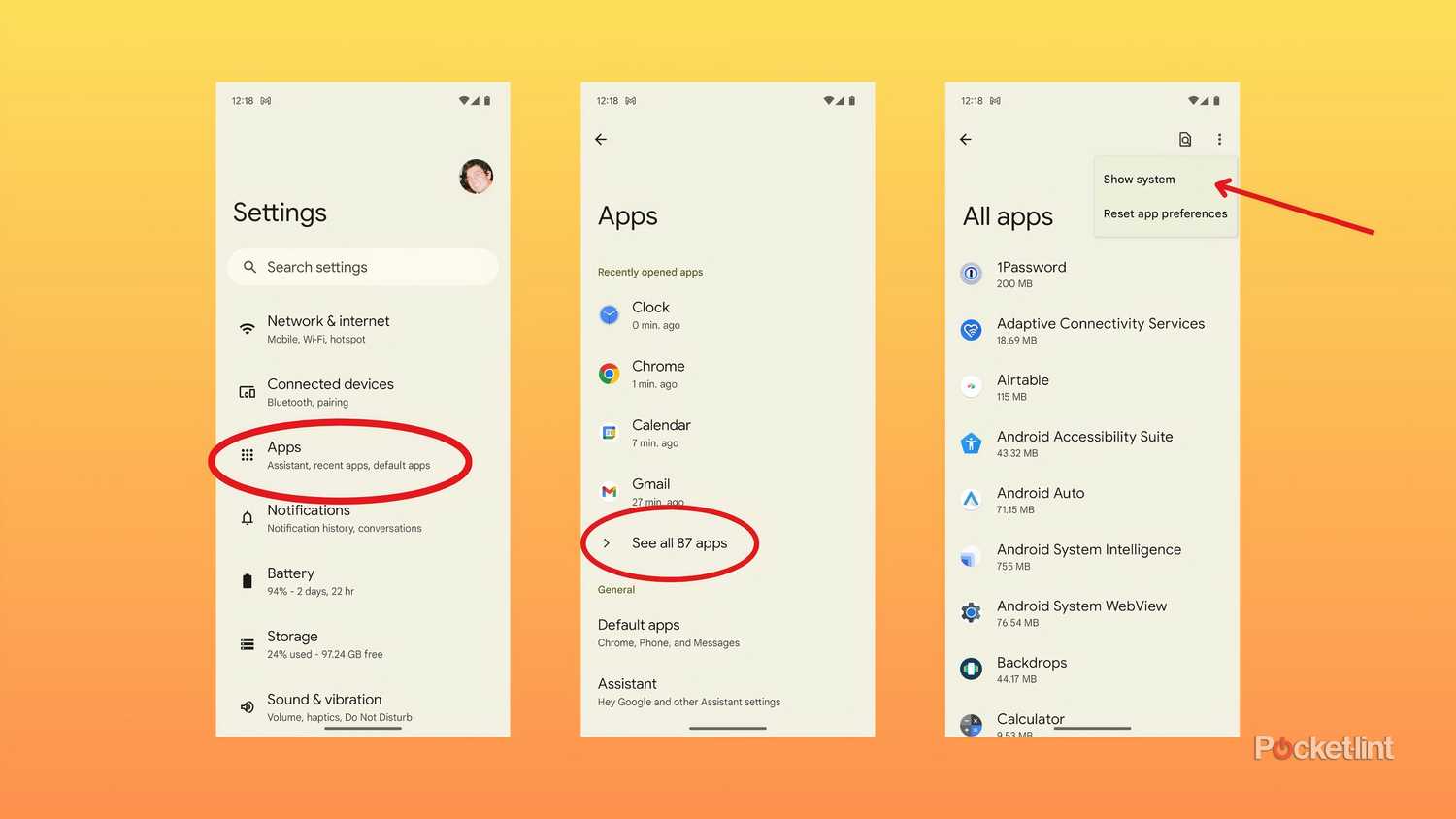
Task: Click the 1Password app icon
Action: [x=972, y=274]
